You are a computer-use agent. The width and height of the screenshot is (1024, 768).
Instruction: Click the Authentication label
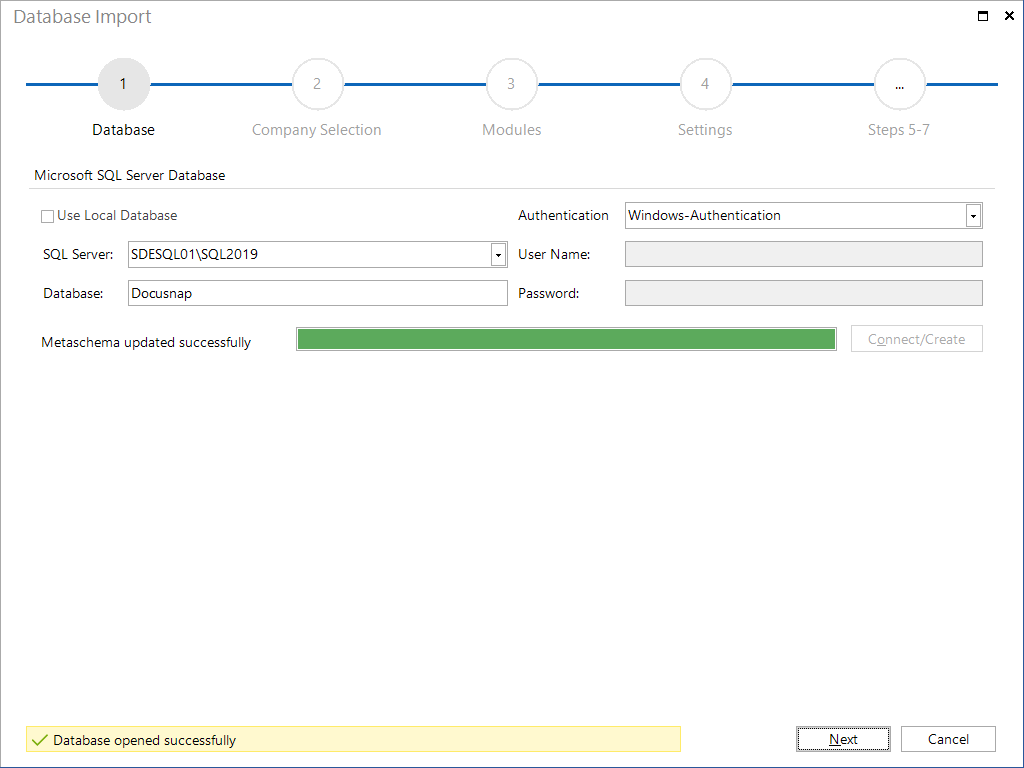(x=563, y=216)
